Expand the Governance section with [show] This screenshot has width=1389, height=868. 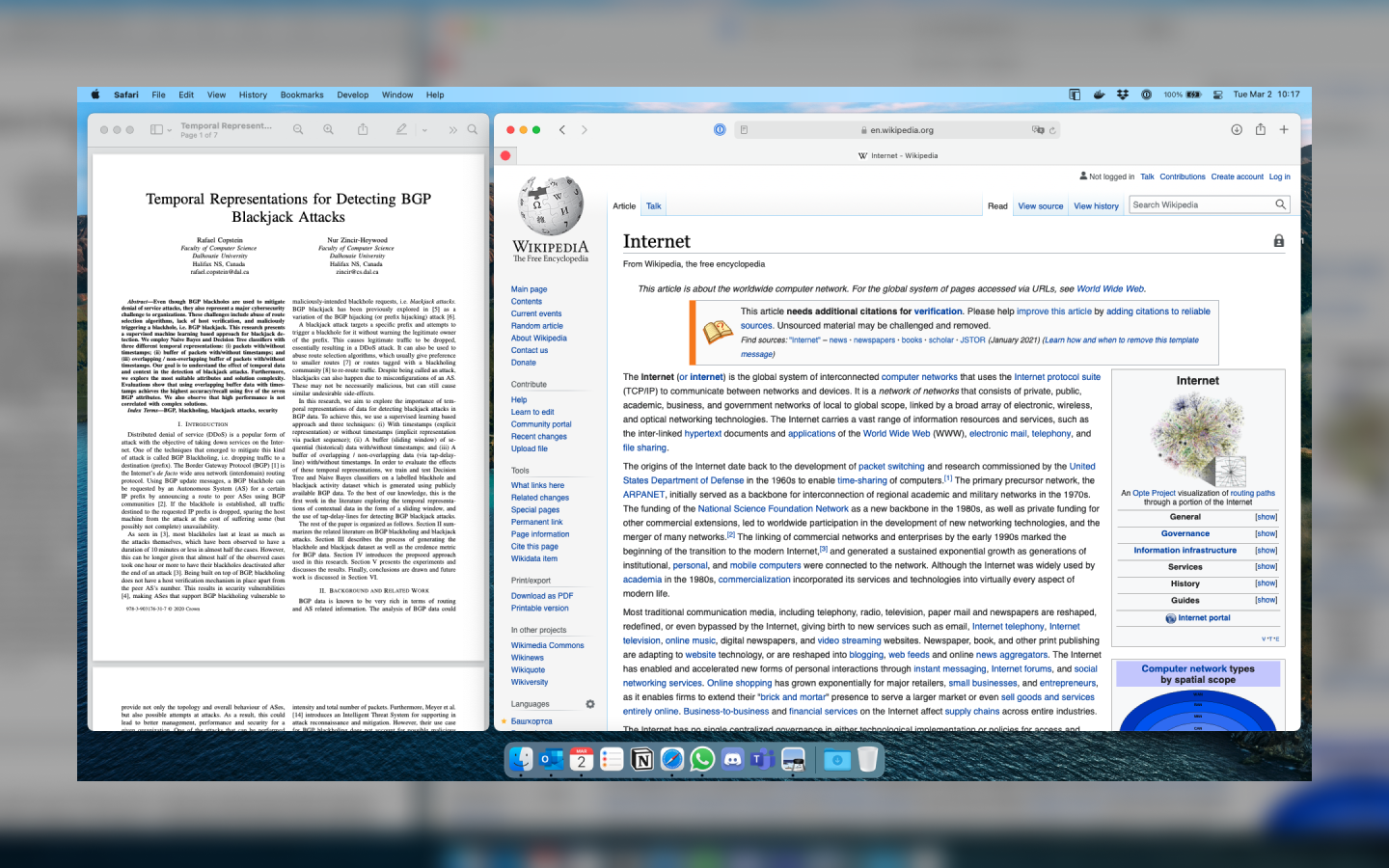[1266, 533]
